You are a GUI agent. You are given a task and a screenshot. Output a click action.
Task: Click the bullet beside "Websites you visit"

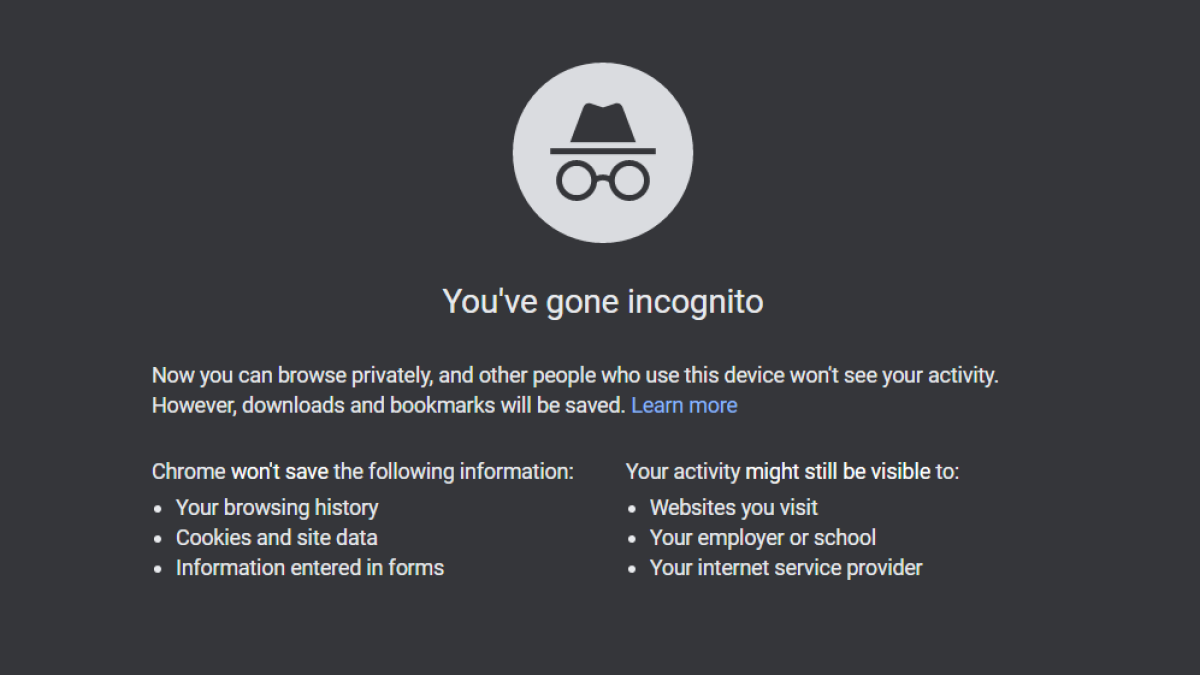pos(631,508)
